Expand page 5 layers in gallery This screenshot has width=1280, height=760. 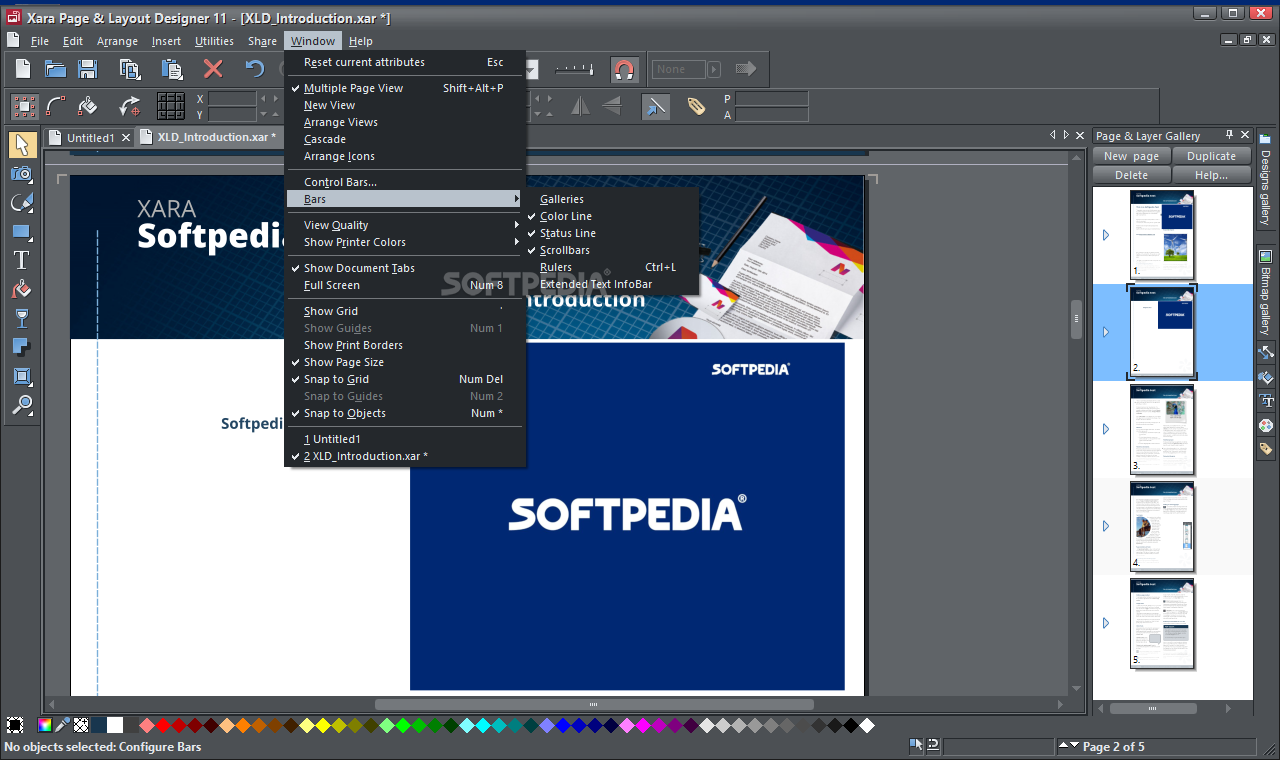(x=1106, y=623)
